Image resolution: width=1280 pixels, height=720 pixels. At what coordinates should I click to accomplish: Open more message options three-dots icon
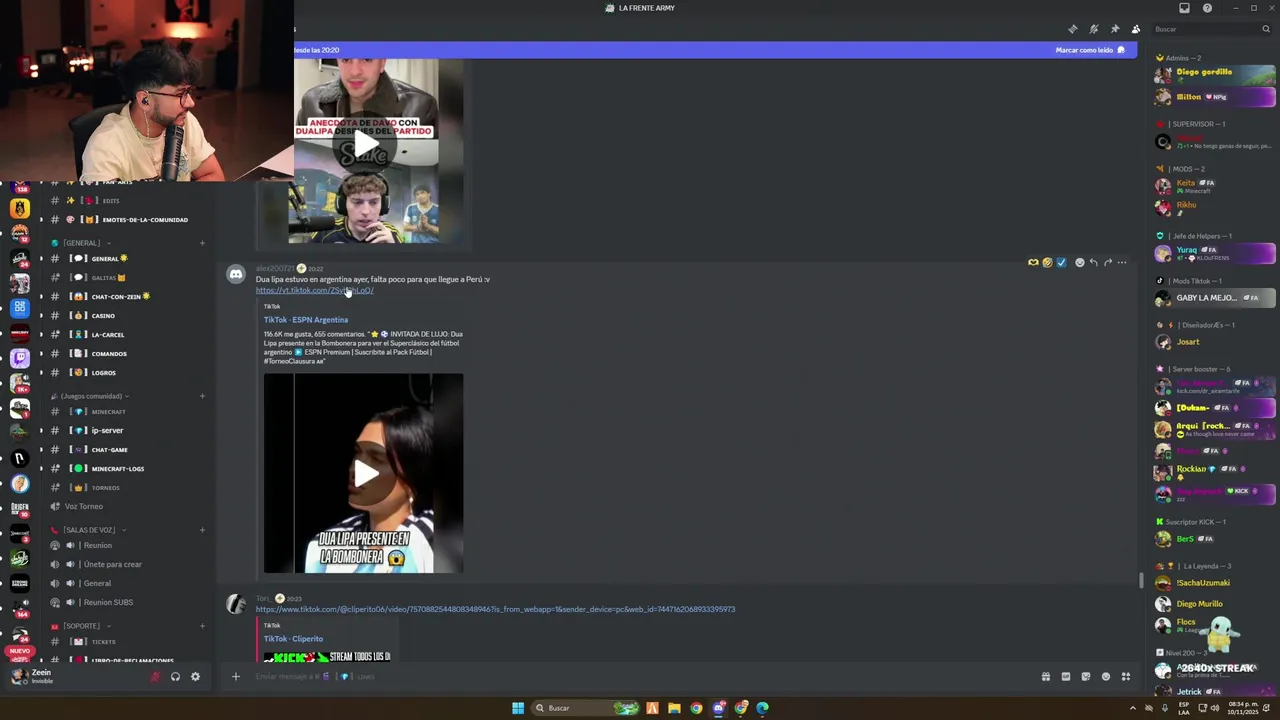pyautogui.click(x=1122, y=263)
